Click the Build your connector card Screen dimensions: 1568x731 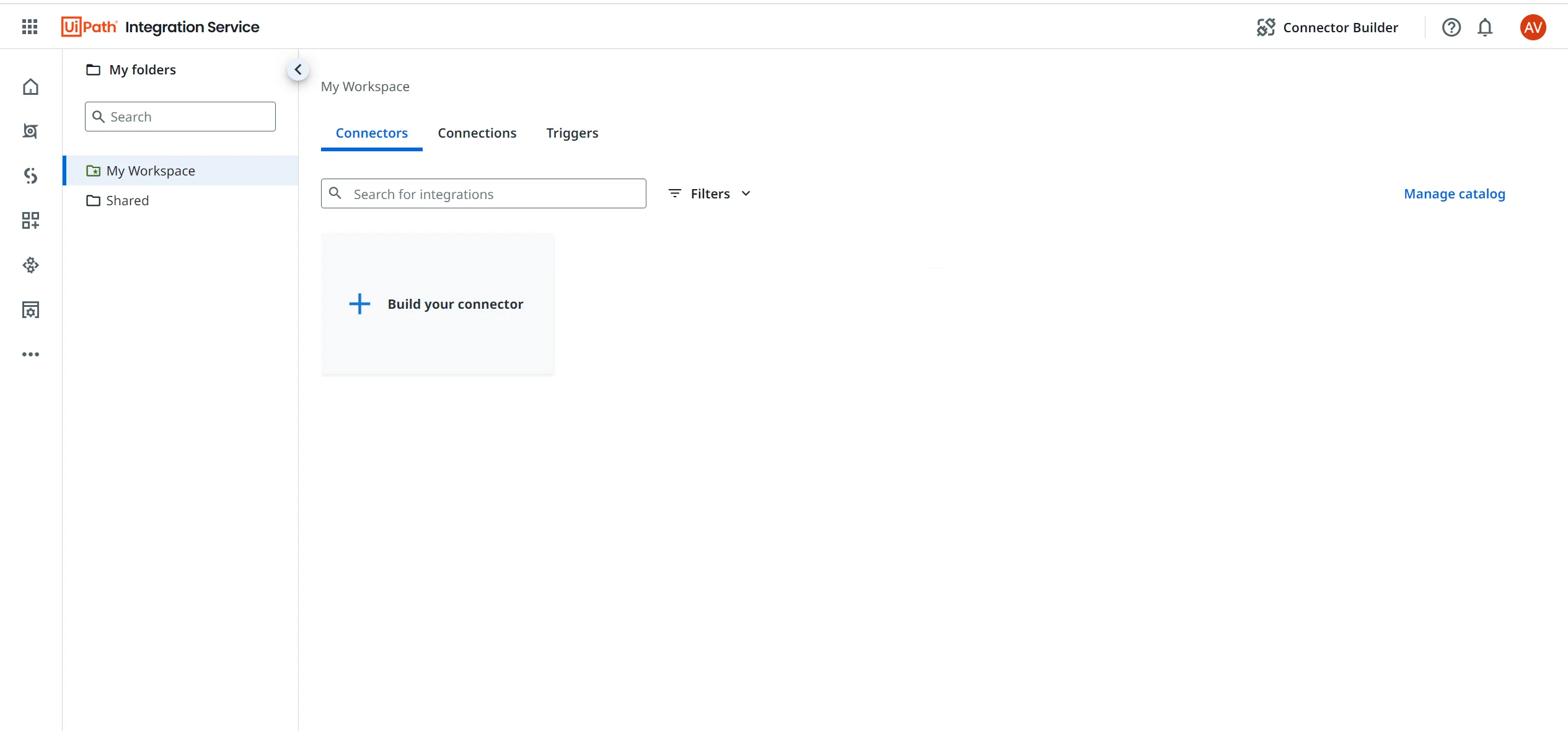tap(437, 304)
